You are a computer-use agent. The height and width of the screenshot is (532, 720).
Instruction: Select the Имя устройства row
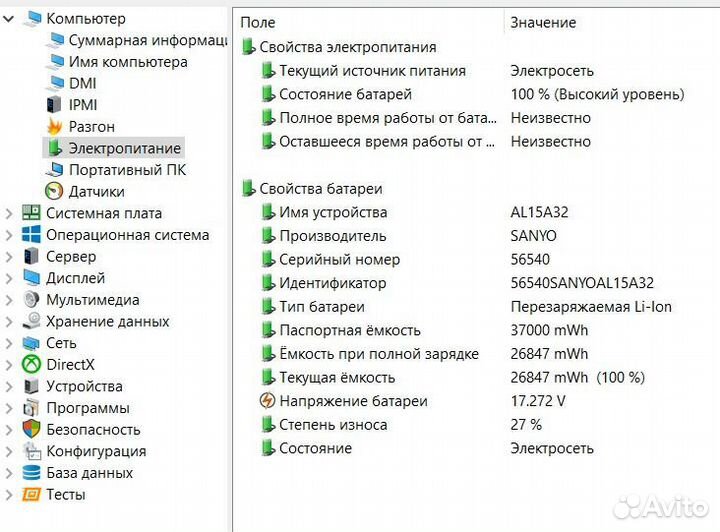478,212
